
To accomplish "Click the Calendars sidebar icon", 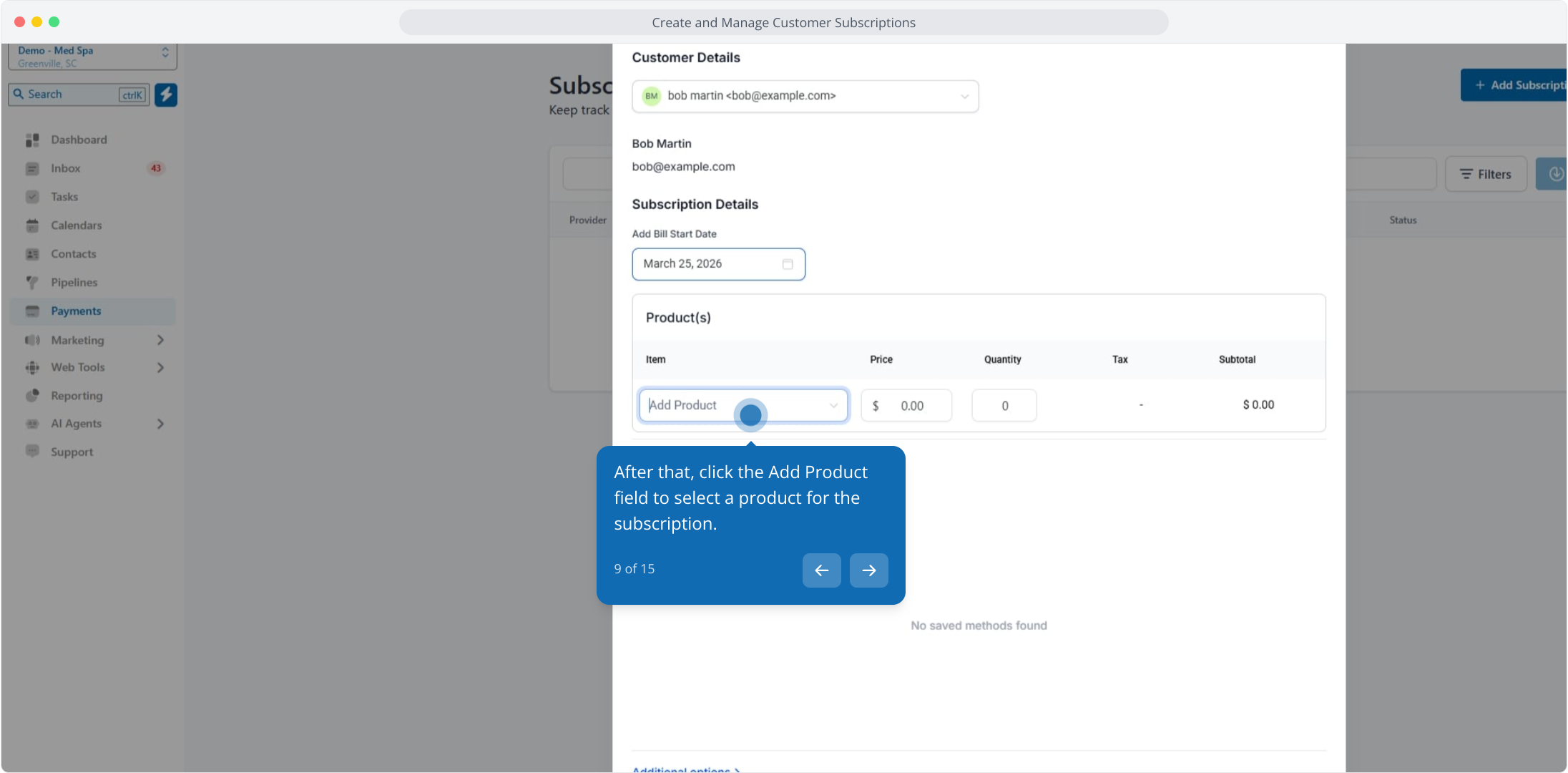I will pos(32,225).
